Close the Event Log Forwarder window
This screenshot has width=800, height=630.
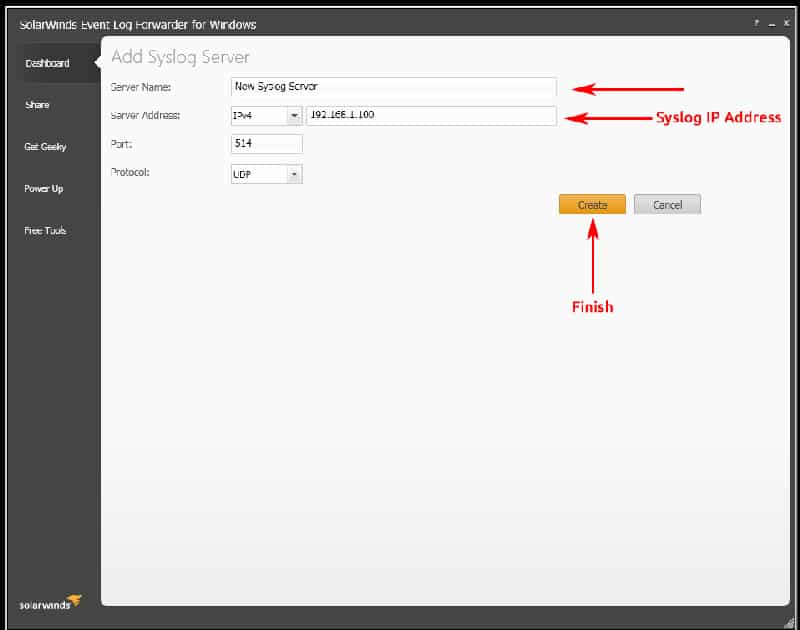pos(788,19)
